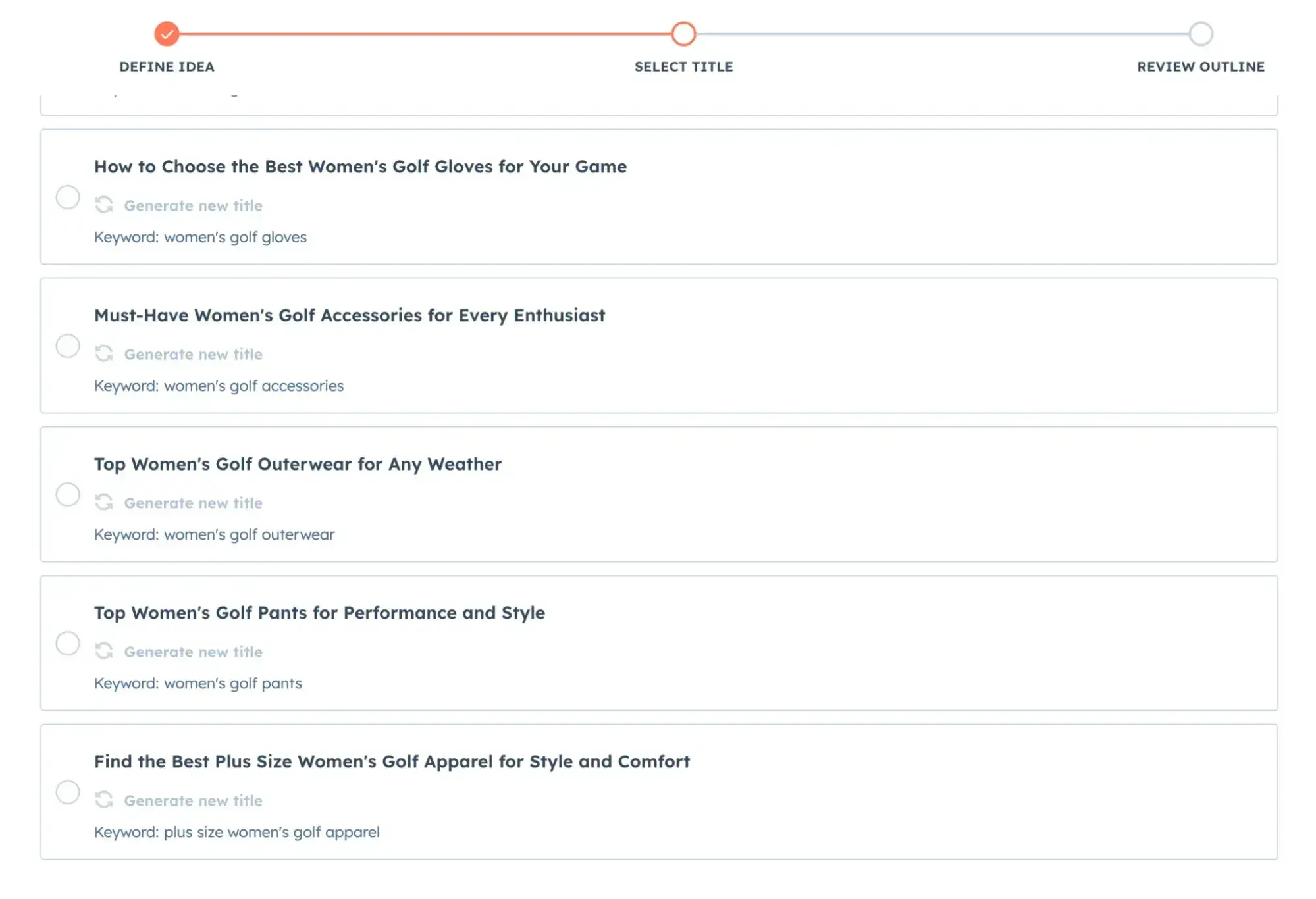Go to the Select Title step circle

coord(683,34)
